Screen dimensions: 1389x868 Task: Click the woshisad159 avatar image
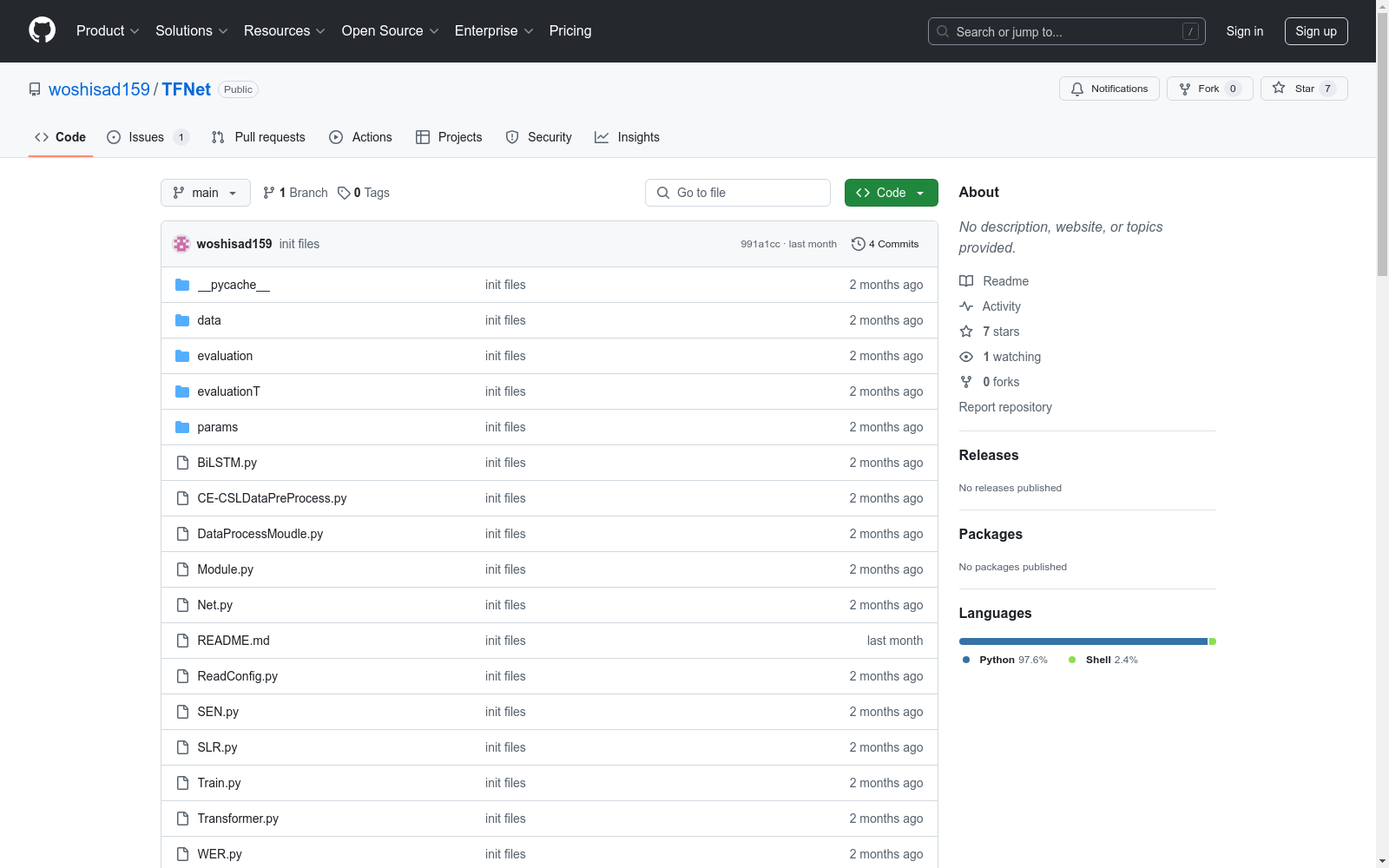pyautogui.click(x=181, y=244)
